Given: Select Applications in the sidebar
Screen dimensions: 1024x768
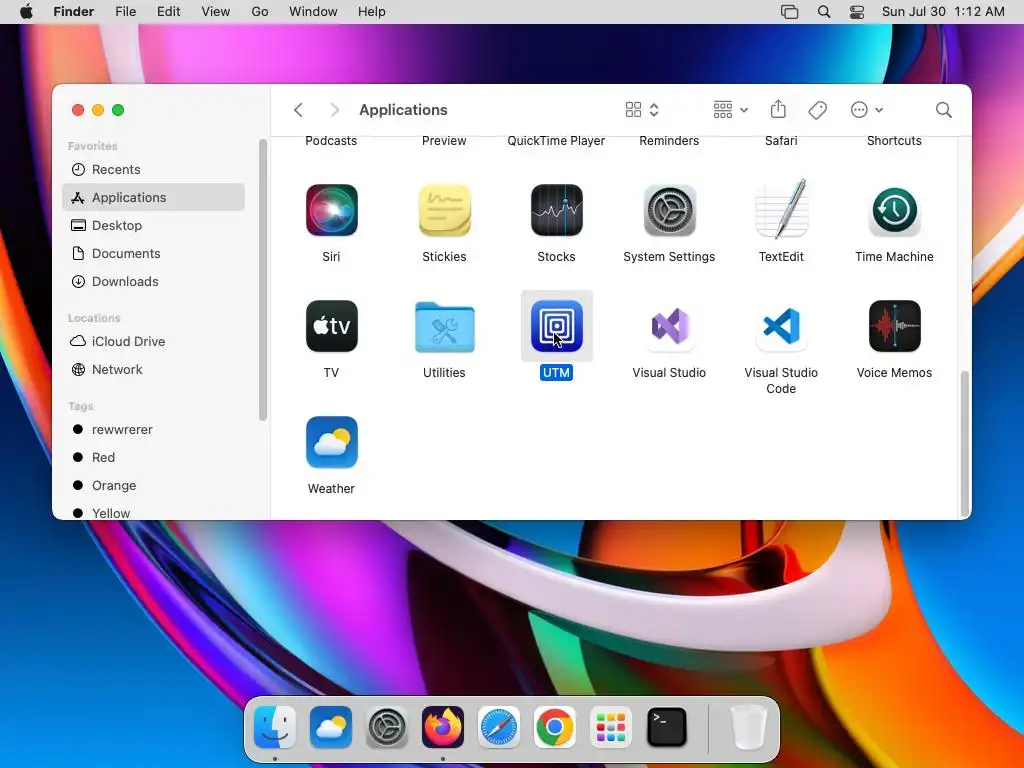Looking at the screenshot, I should coord(153,197).
